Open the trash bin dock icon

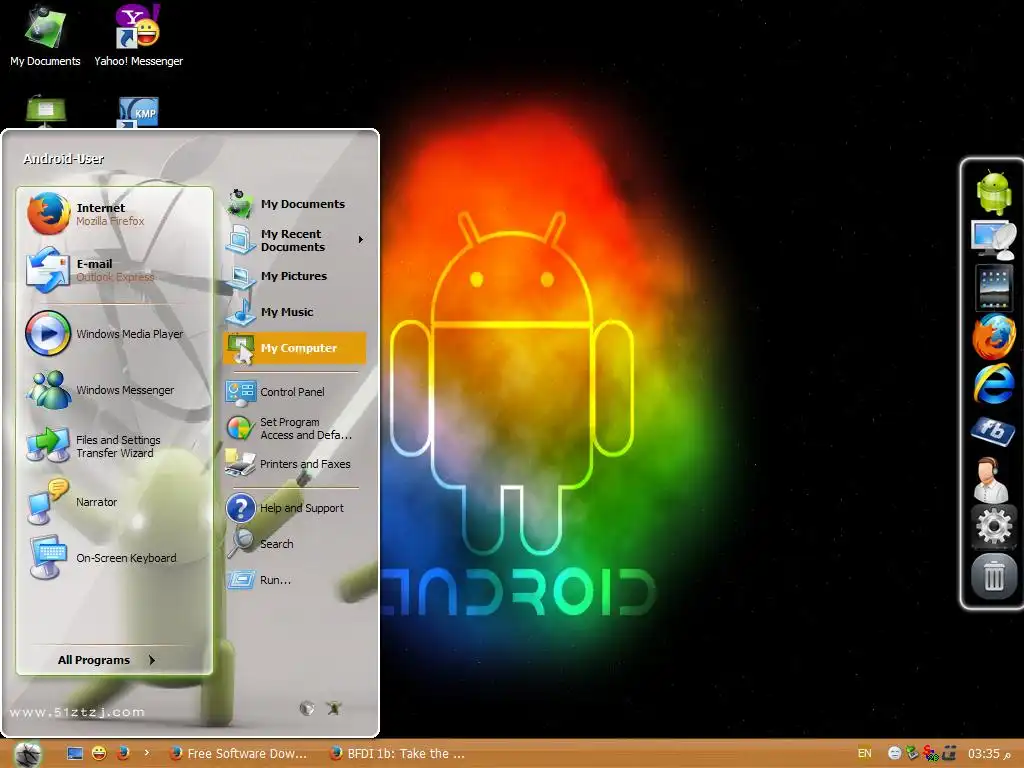tap(993, 576)
